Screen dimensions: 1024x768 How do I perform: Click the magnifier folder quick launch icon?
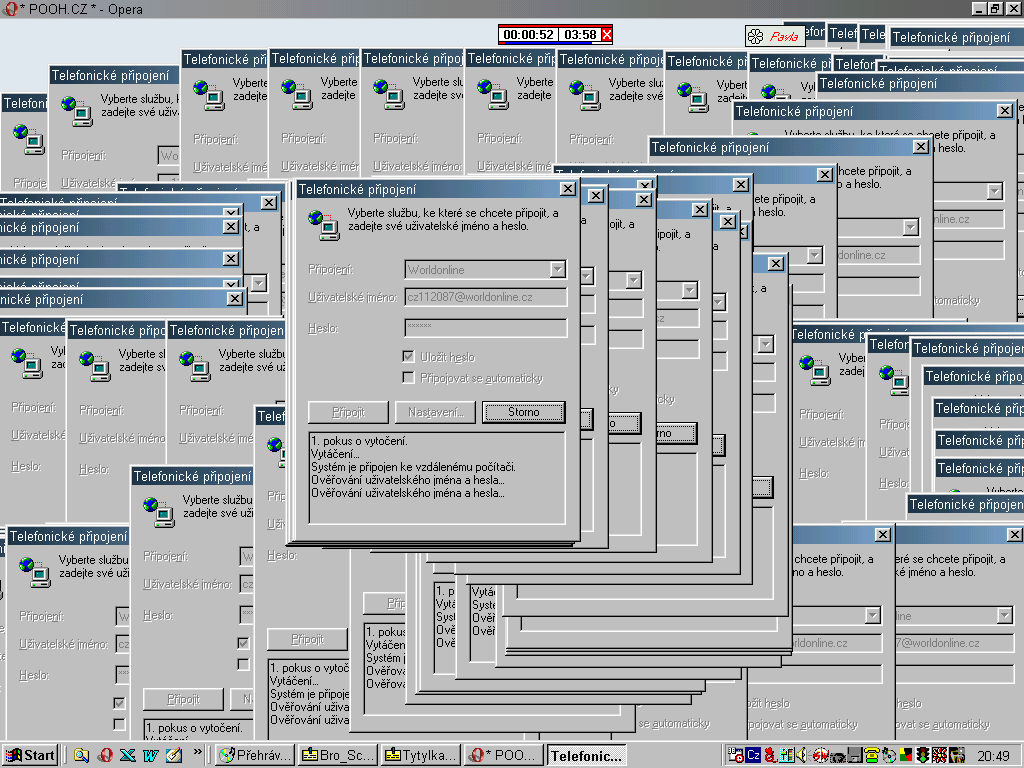[81, 756]
